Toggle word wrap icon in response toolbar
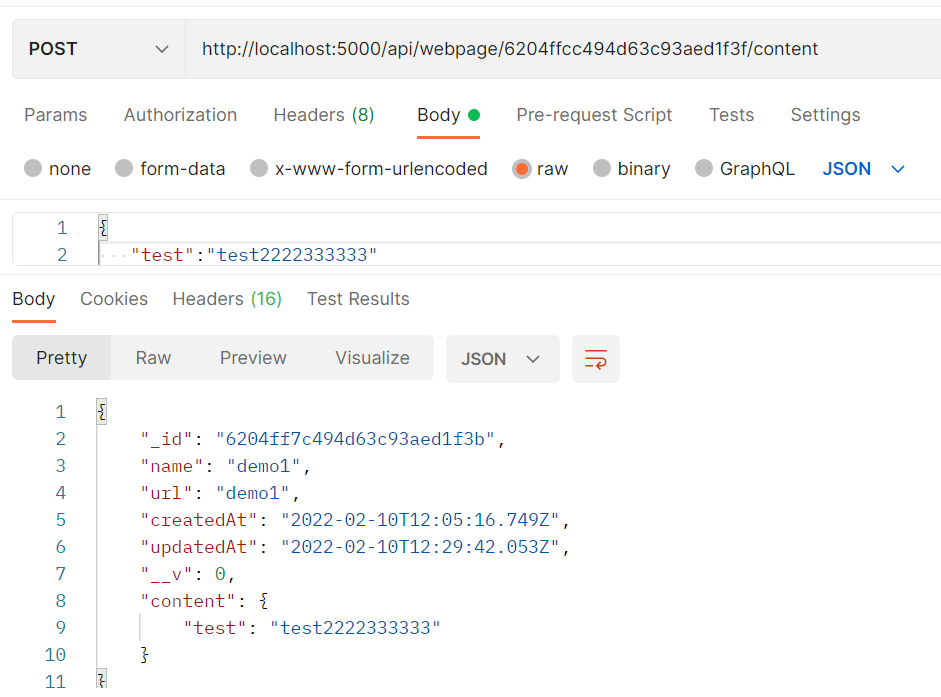This screenshot has width=941, height=697. [x=595, y=359]
